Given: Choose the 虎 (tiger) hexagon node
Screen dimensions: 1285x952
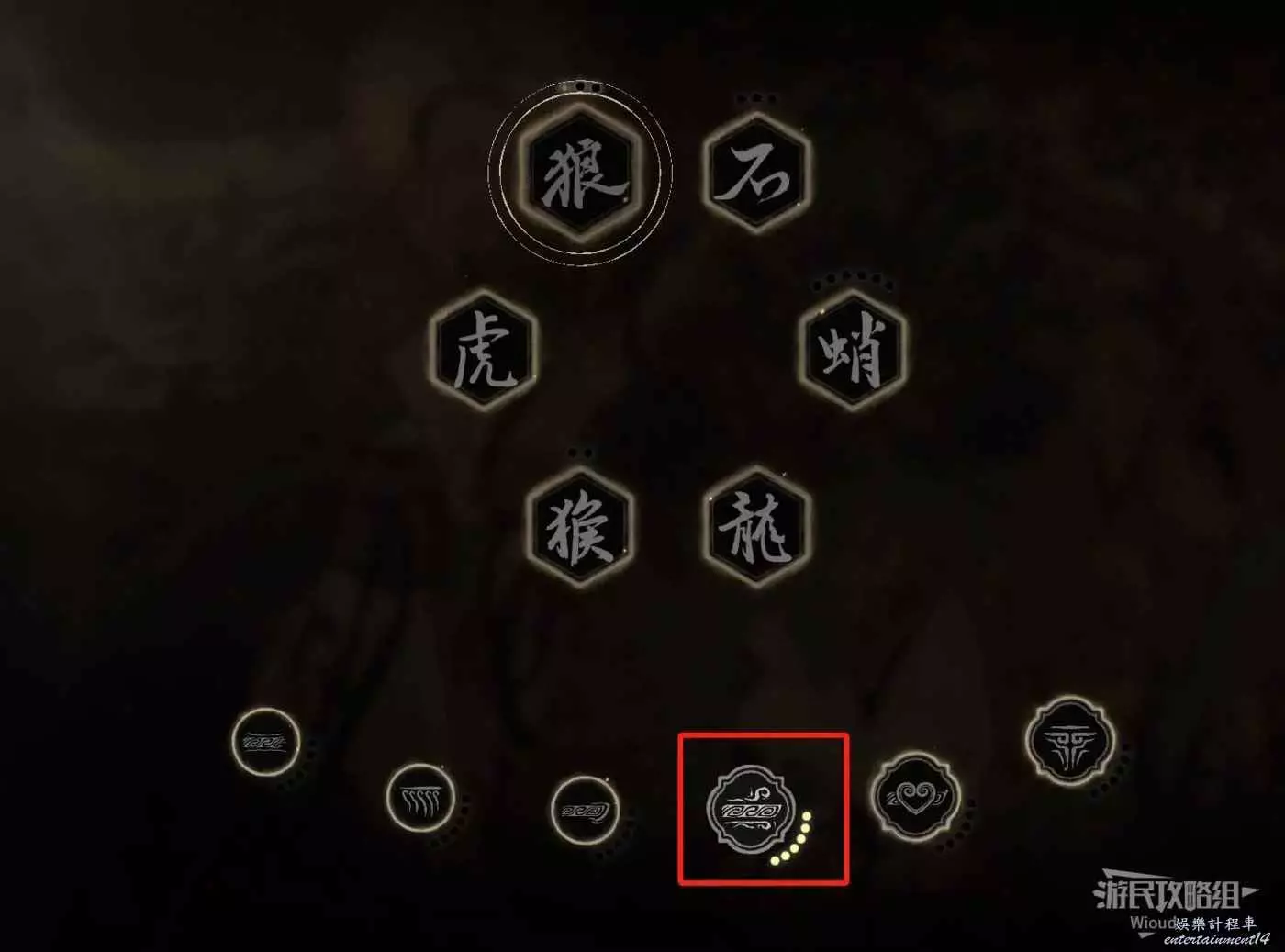Looking at the screenshot, I should click(483, 349).
